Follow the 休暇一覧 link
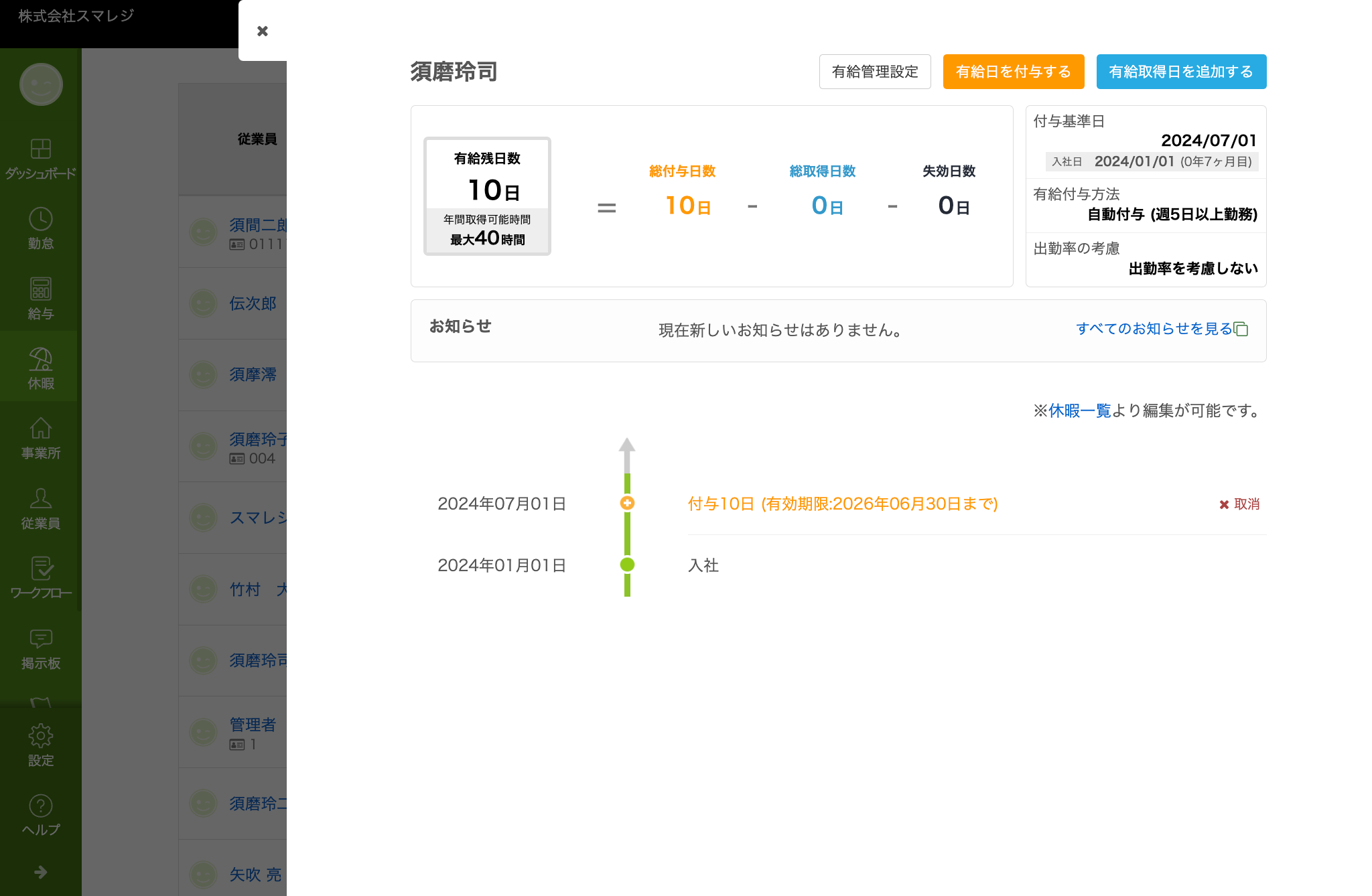Viewport: 1372px width, 896px height. (x=1079, y=410)
